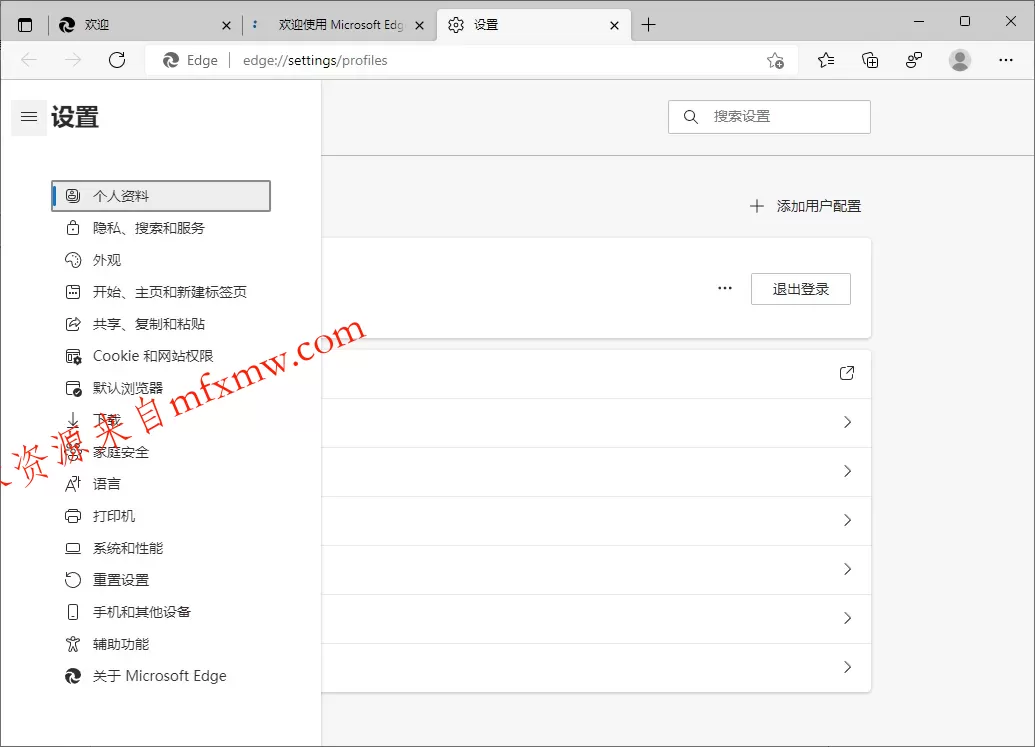
Task: Open a new tab with plus button
Action: tap(649, 25)
